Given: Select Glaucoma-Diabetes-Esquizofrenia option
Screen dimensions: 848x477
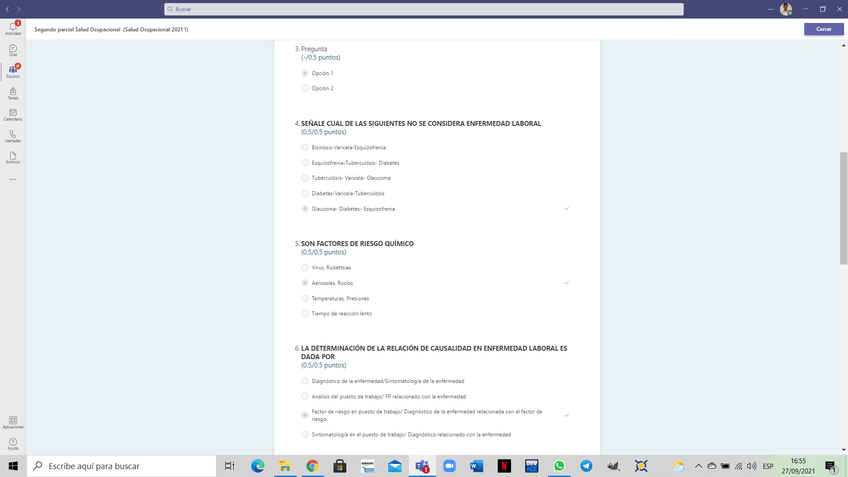Looking at the screenshot, I should pyautogui.click(x=305, y=209).
